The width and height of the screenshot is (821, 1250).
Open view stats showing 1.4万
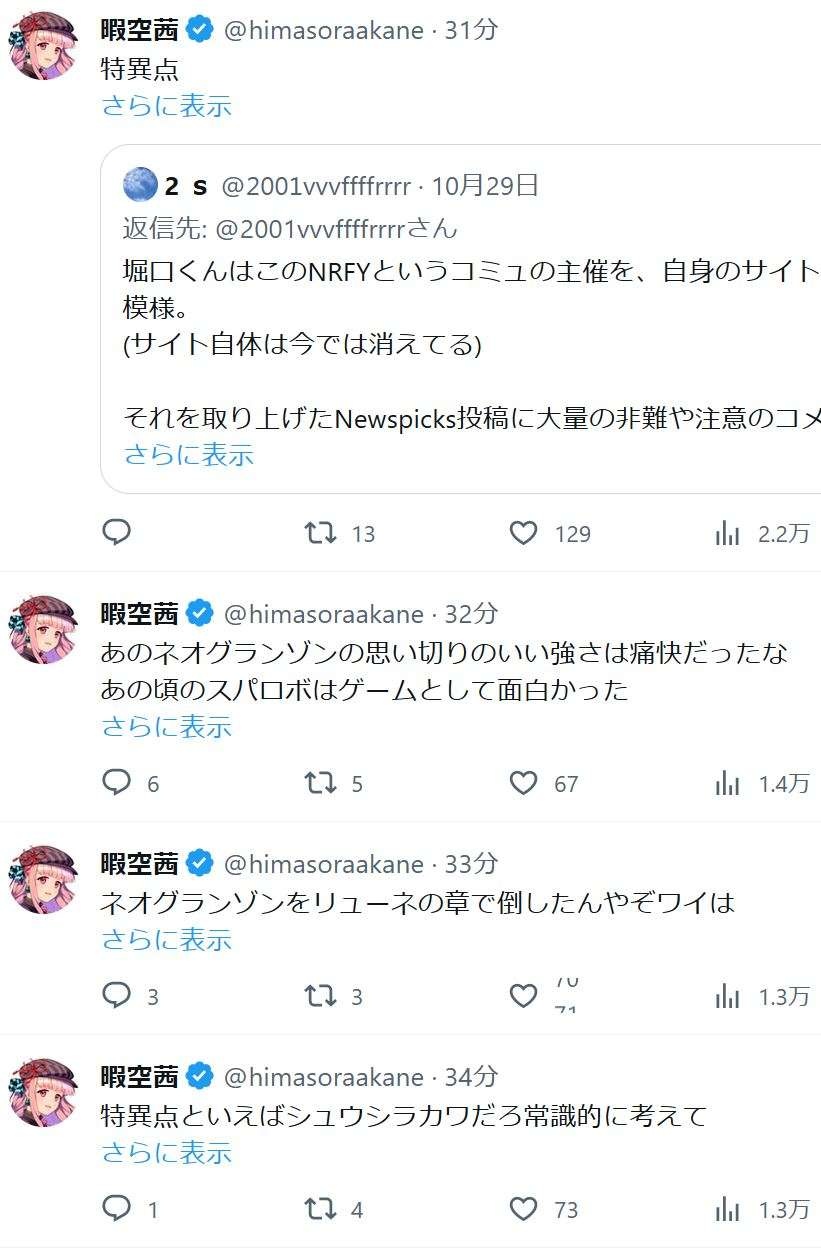click(x=727, y=783)
